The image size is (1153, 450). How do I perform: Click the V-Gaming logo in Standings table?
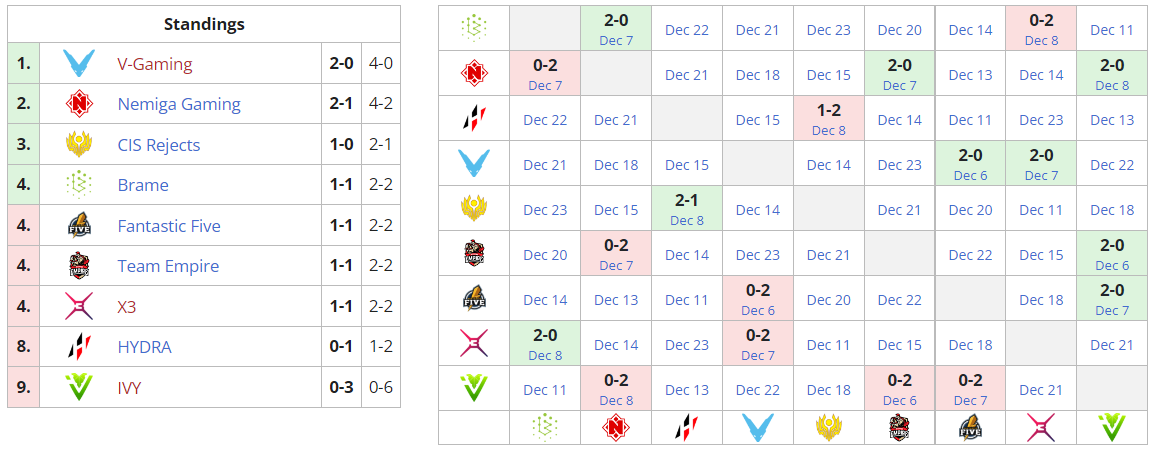point(78,64)
